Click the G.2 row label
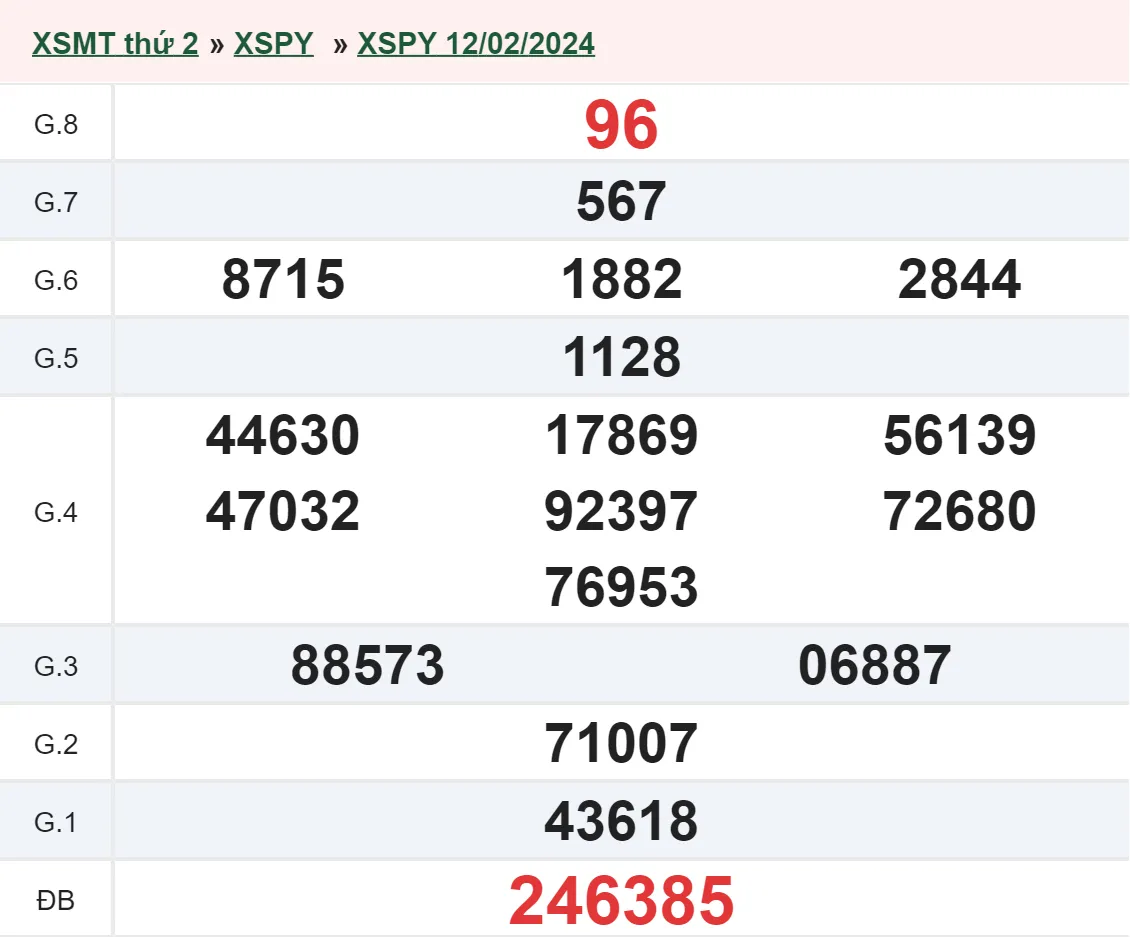The height and width of the screenshot is (938, 1130). [56, 744]
